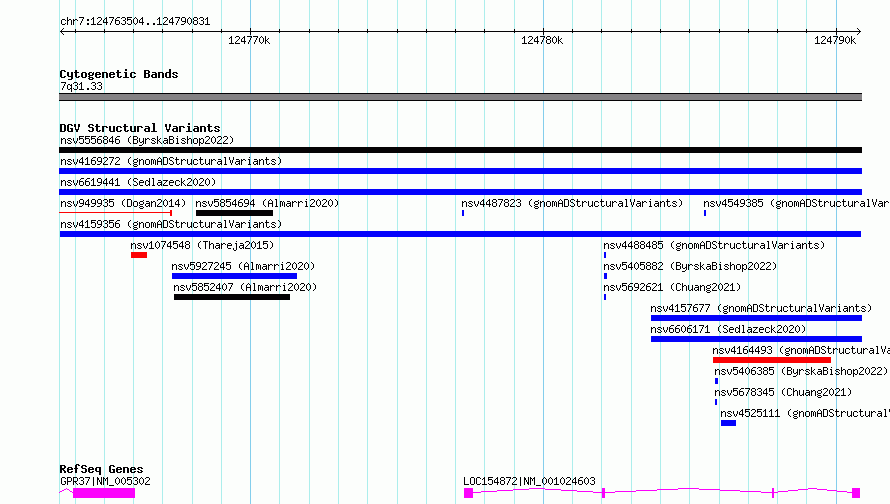Image resolution: width=890 pixels, height=504 pixels.
Task: Select the blue nsv4157677 variant bar
Action: tap(757, 318)
